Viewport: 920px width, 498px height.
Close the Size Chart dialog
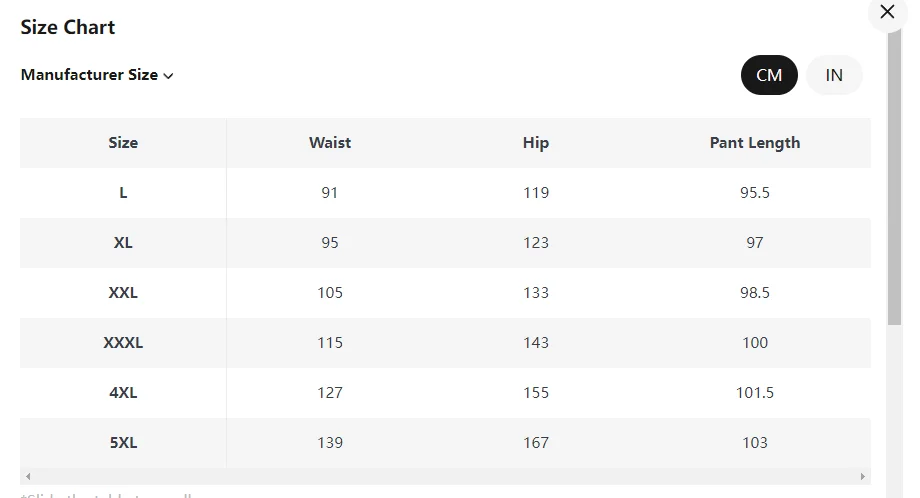[887, 12]
